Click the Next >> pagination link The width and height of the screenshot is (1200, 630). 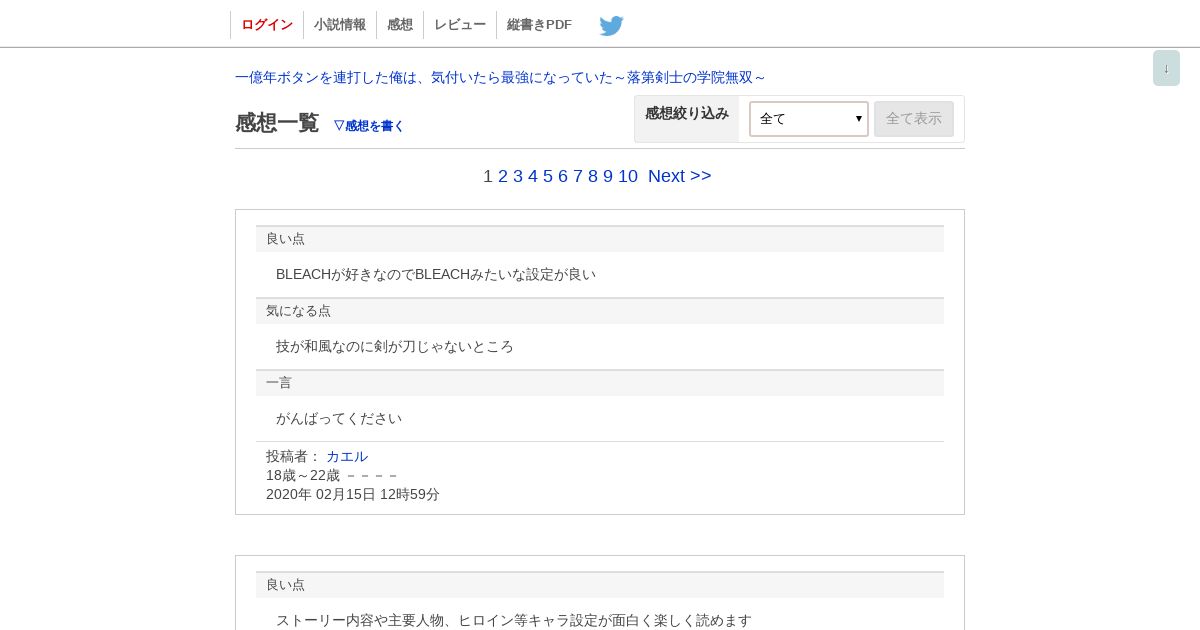(680, 176)
